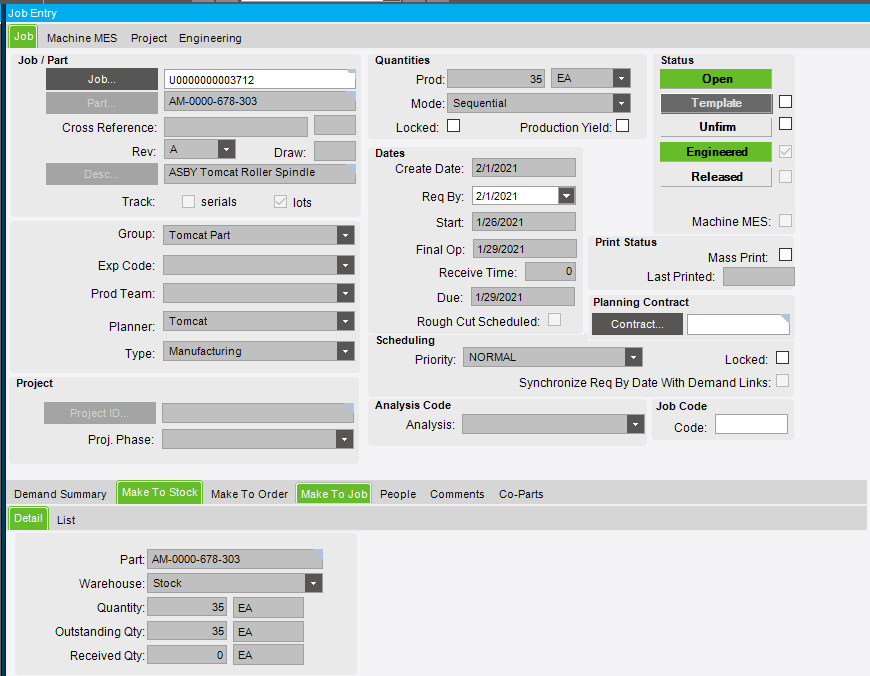Viewport: 870px width, 676px height.
Task: Click the Outstanding Qty 35 field
Action: tap(187, 631)
